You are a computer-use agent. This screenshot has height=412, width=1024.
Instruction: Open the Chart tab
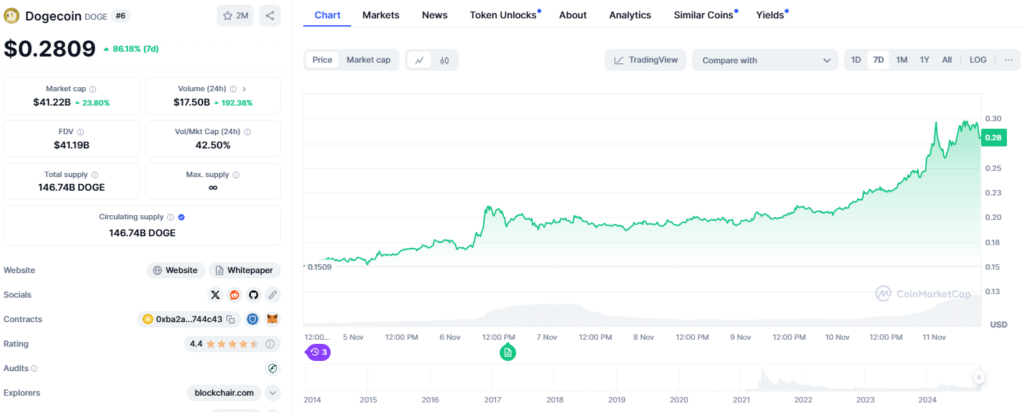click(327, 15)
